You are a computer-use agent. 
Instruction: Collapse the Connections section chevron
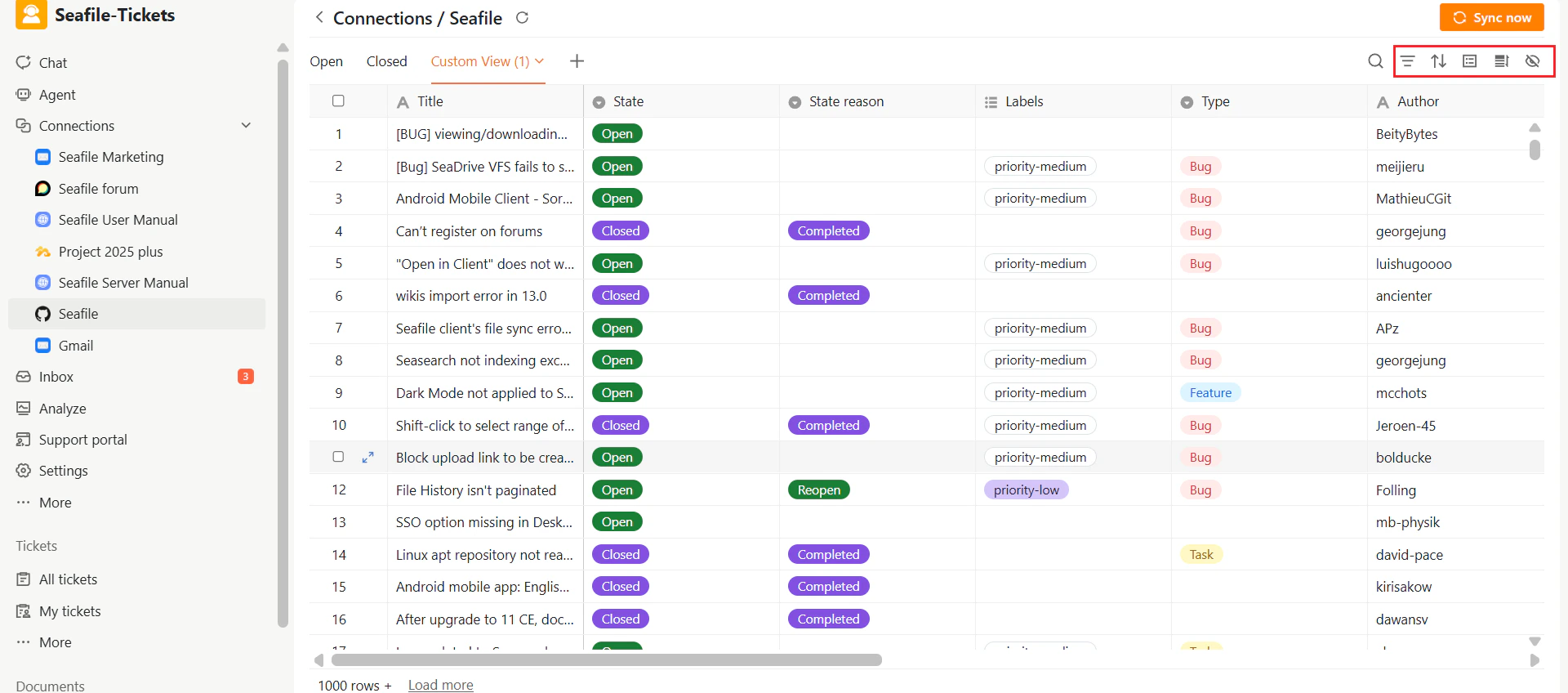246,126
